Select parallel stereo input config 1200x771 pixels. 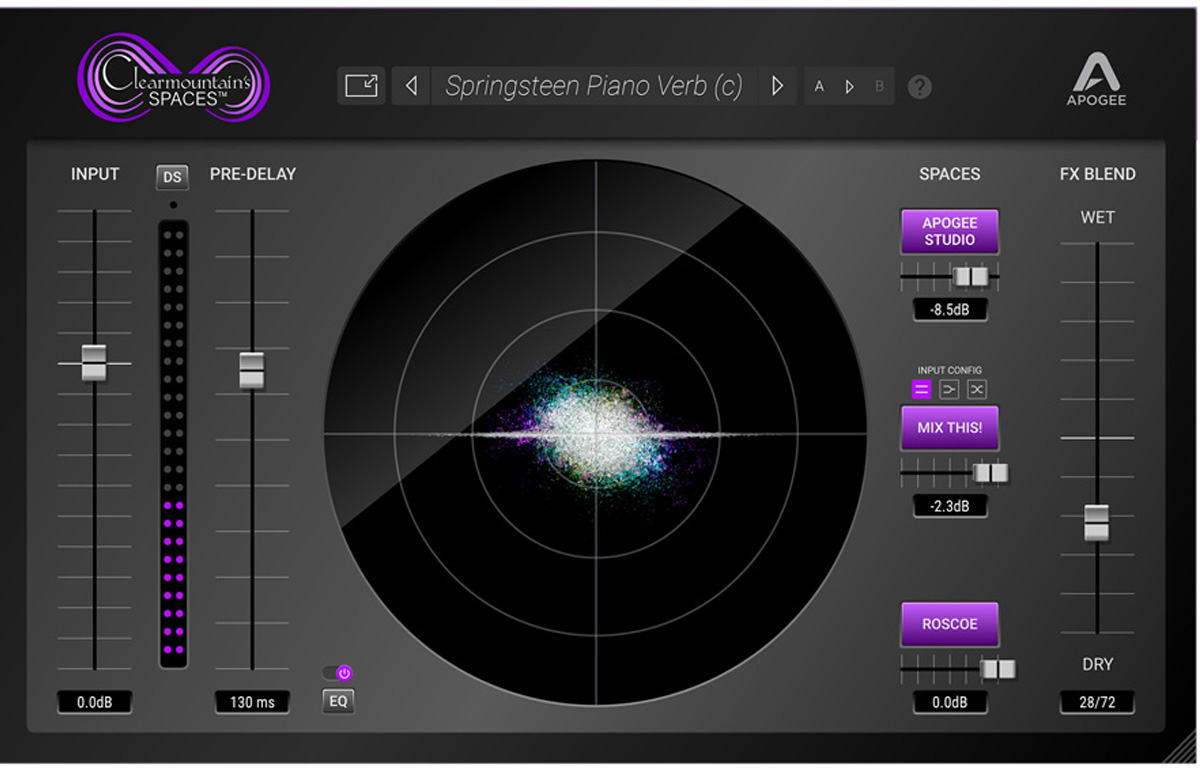click(922, 390)
